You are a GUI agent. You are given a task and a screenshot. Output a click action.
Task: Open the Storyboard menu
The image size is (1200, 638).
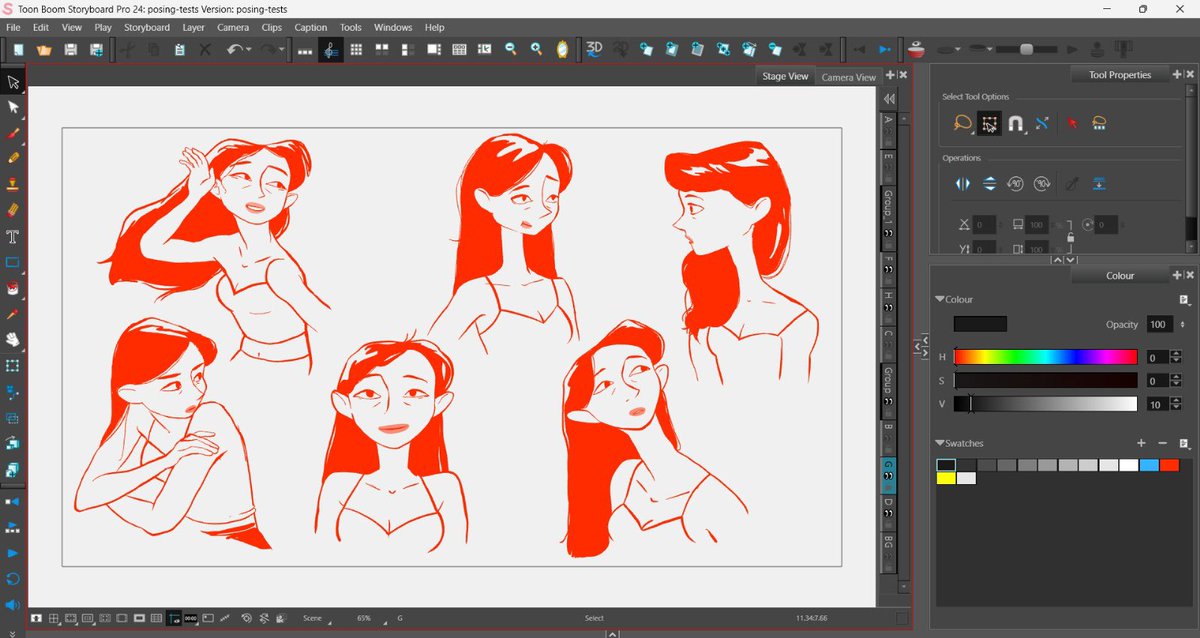[x=147, y=27]
